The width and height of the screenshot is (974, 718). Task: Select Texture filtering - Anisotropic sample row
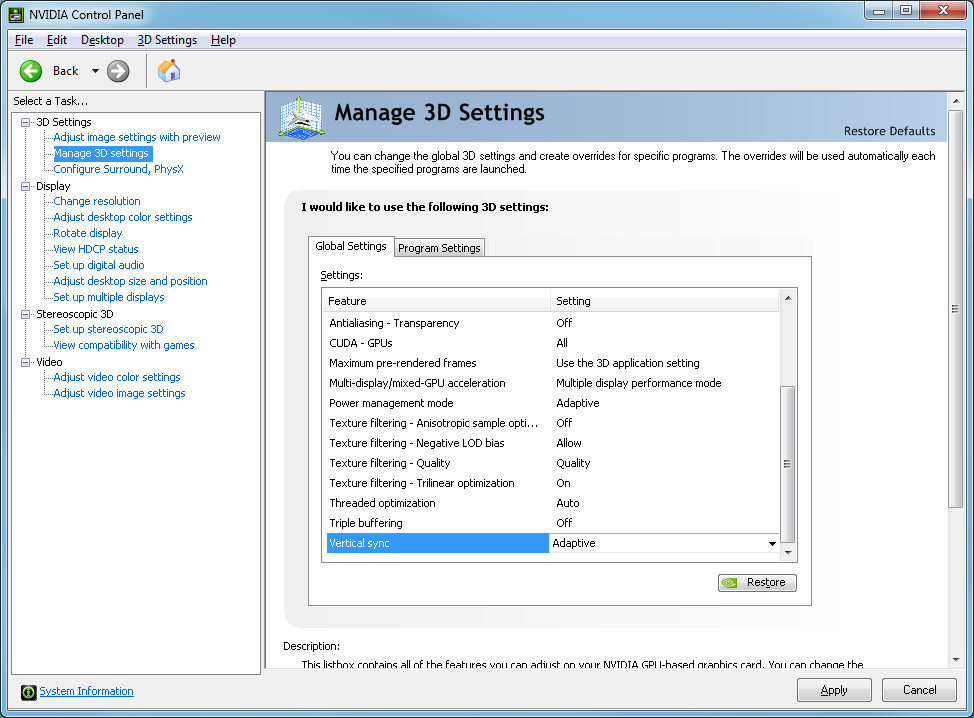[x=553, y=423]
